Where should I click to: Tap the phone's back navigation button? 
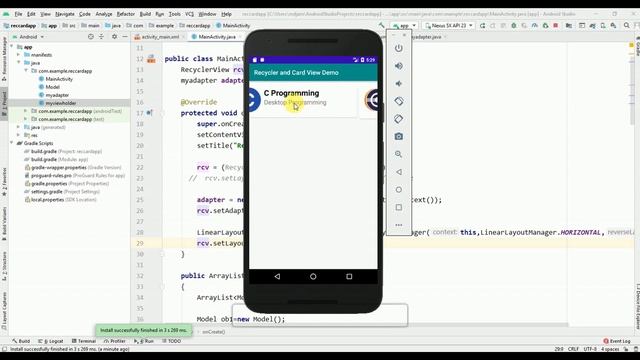pyautogui.click(x=277, y=276)
